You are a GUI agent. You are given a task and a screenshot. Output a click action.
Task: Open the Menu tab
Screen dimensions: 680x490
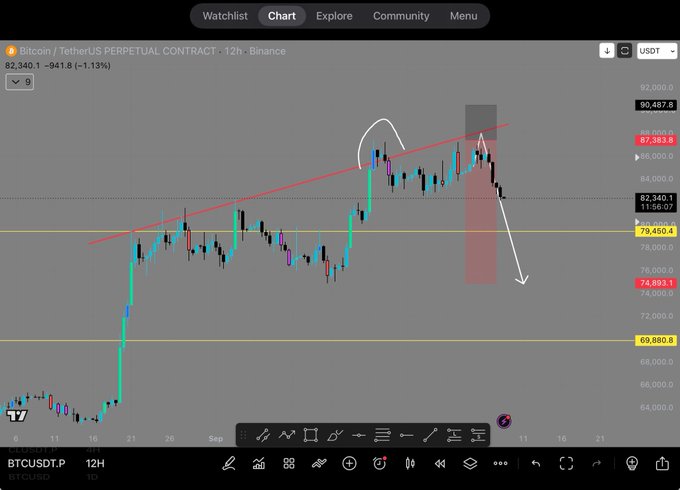pyautogui.click(x=464, y=16)
